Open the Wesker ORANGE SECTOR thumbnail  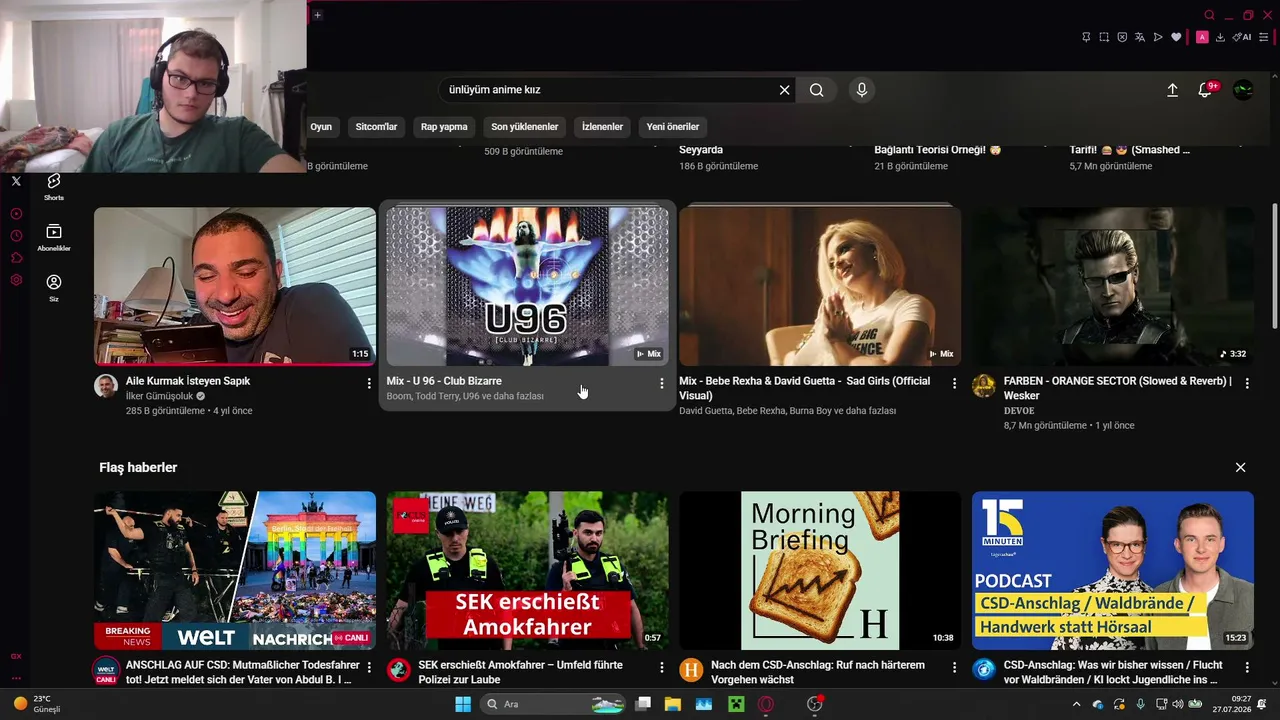point(1113,286)
